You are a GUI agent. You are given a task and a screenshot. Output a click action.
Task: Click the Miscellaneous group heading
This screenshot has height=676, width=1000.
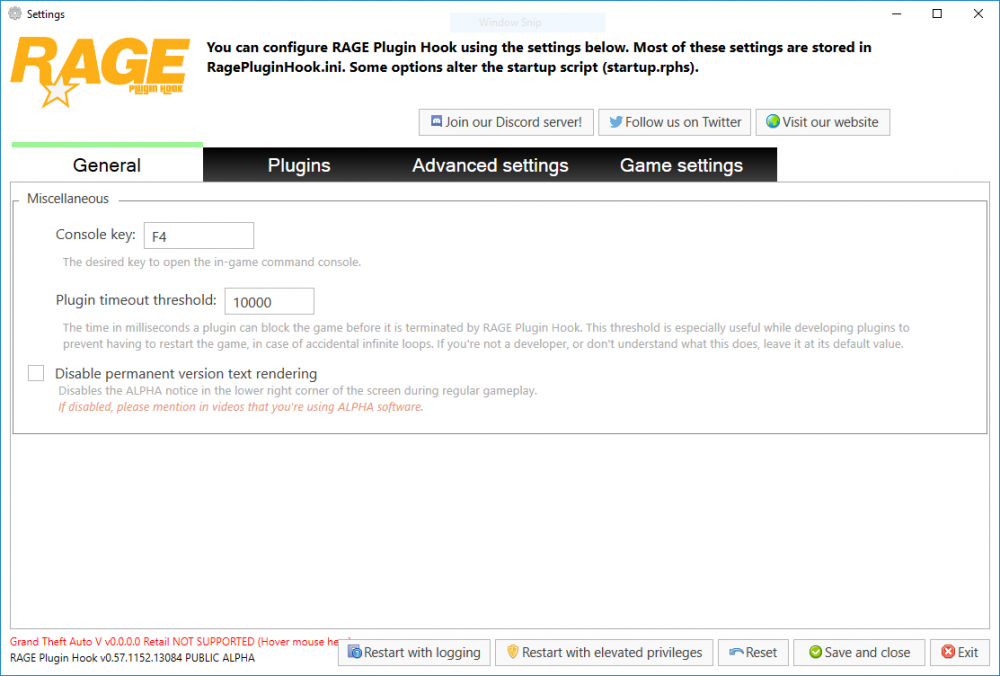tap(68, 198)
